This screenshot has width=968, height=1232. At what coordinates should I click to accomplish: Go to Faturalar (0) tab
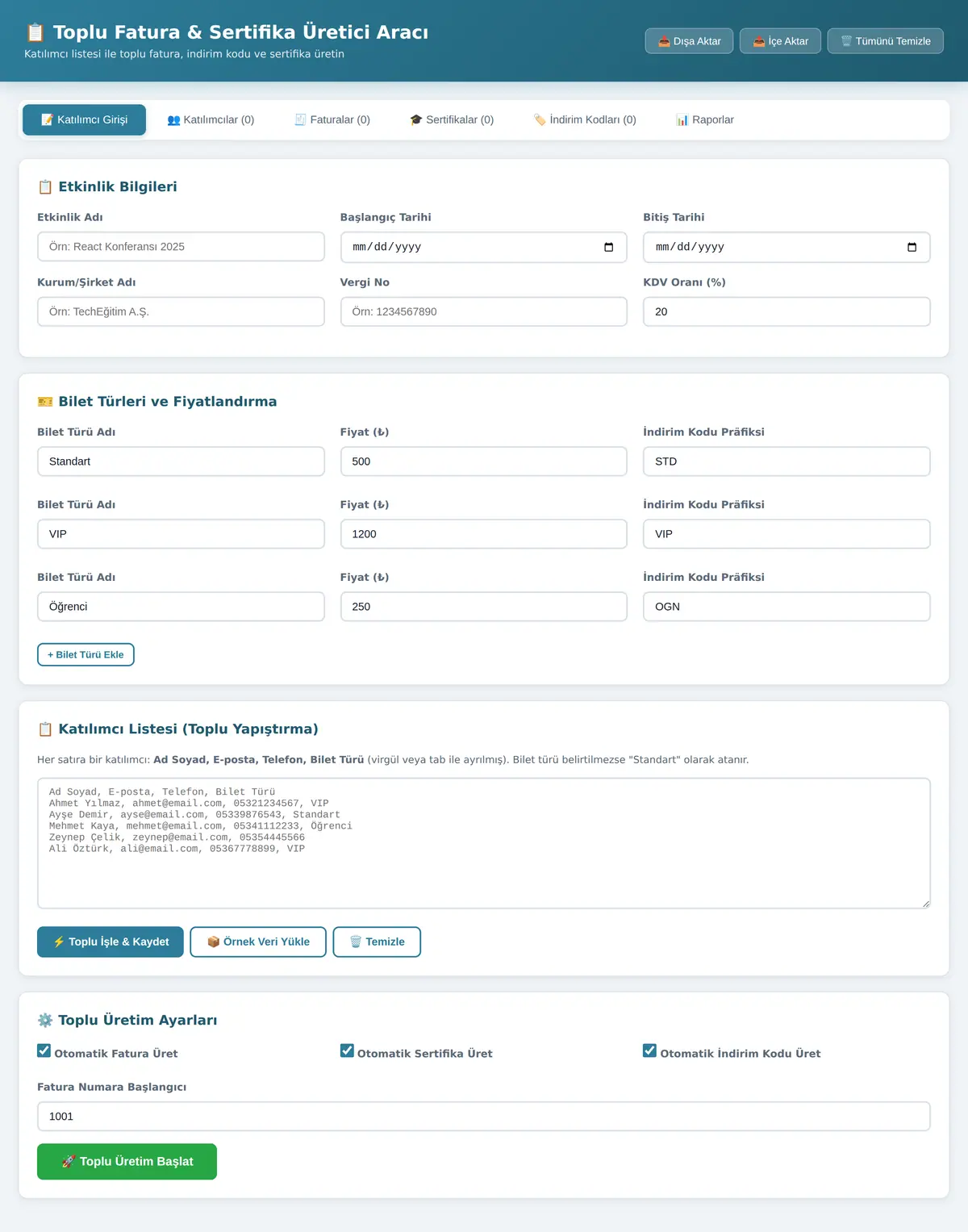coord(332,119)
